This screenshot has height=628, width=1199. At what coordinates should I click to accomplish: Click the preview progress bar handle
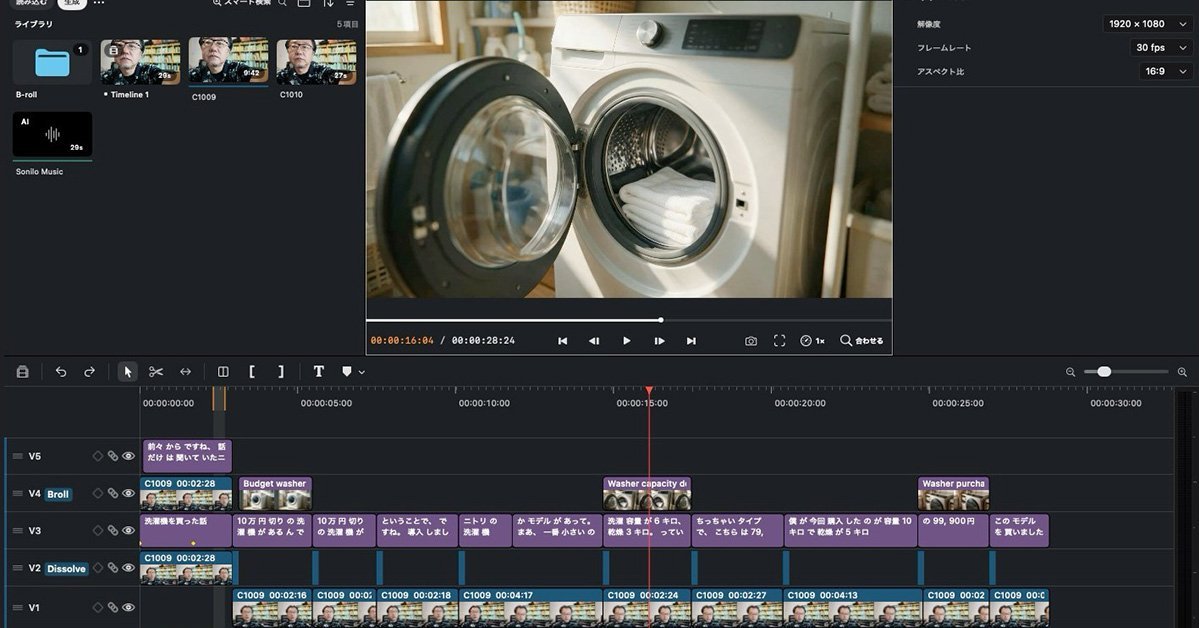661,320
